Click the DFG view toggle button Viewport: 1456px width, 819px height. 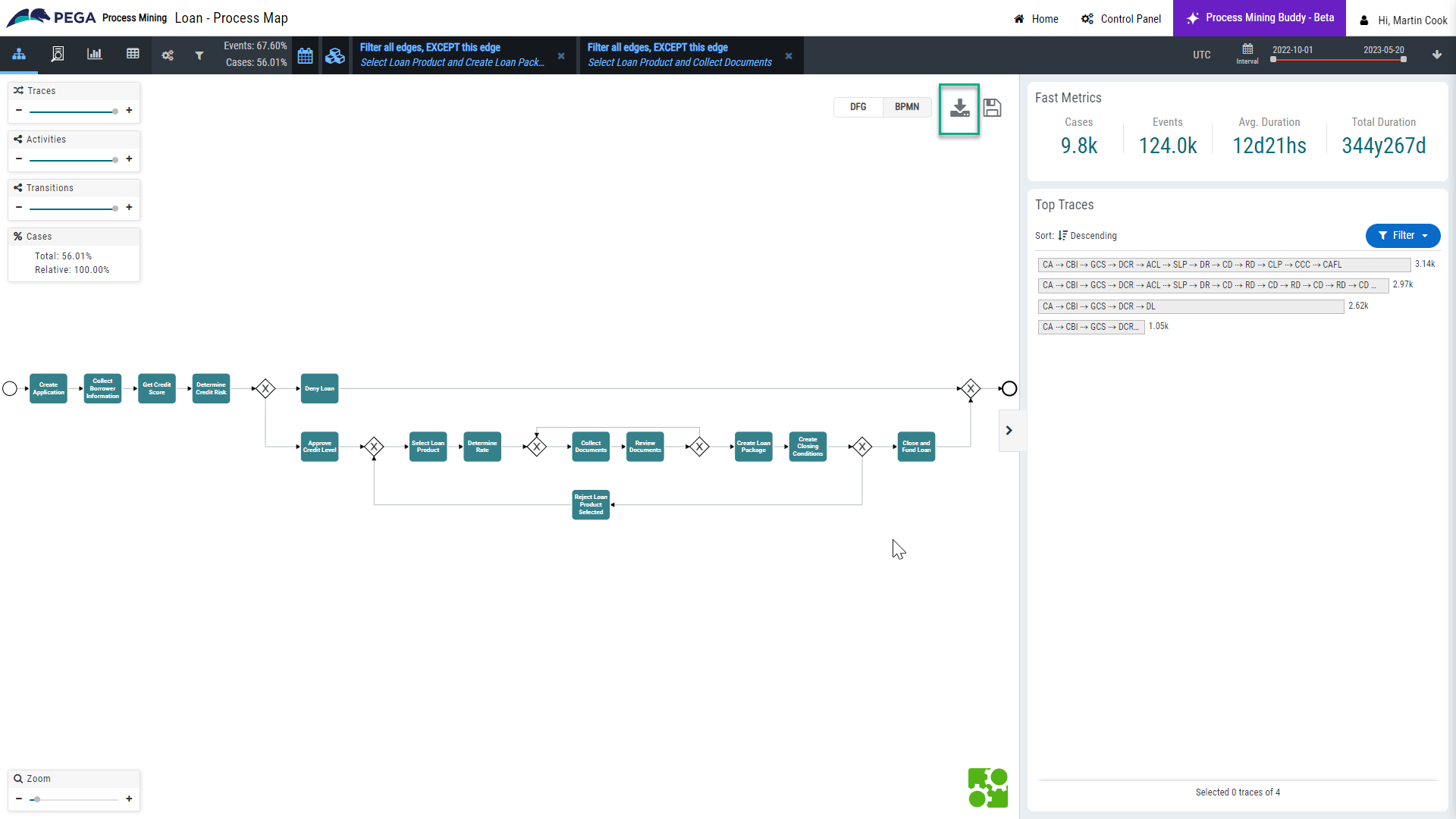(857, 107)
